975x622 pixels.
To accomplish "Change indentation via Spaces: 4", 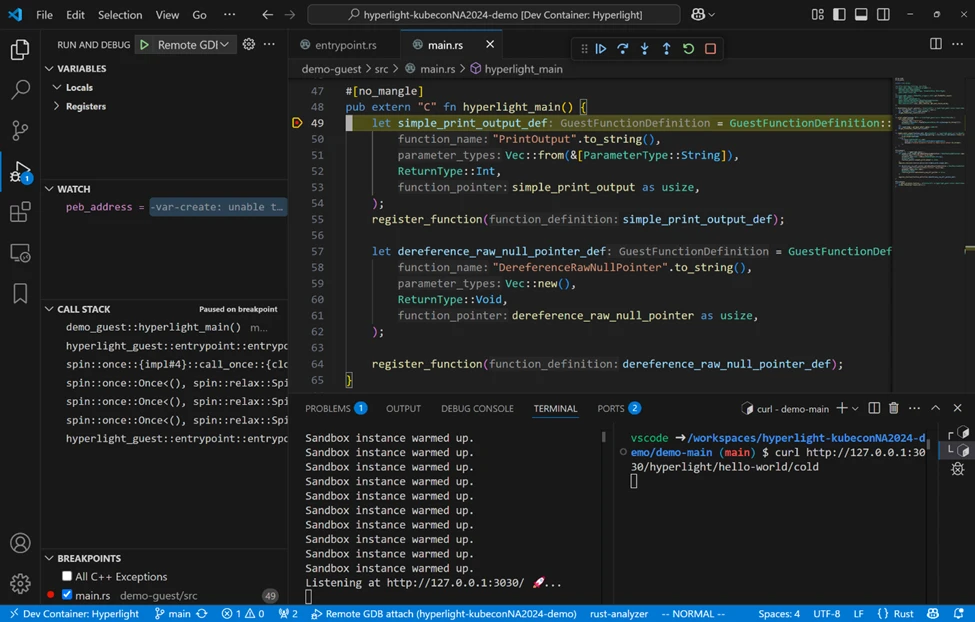I will [x=779, y=613].
